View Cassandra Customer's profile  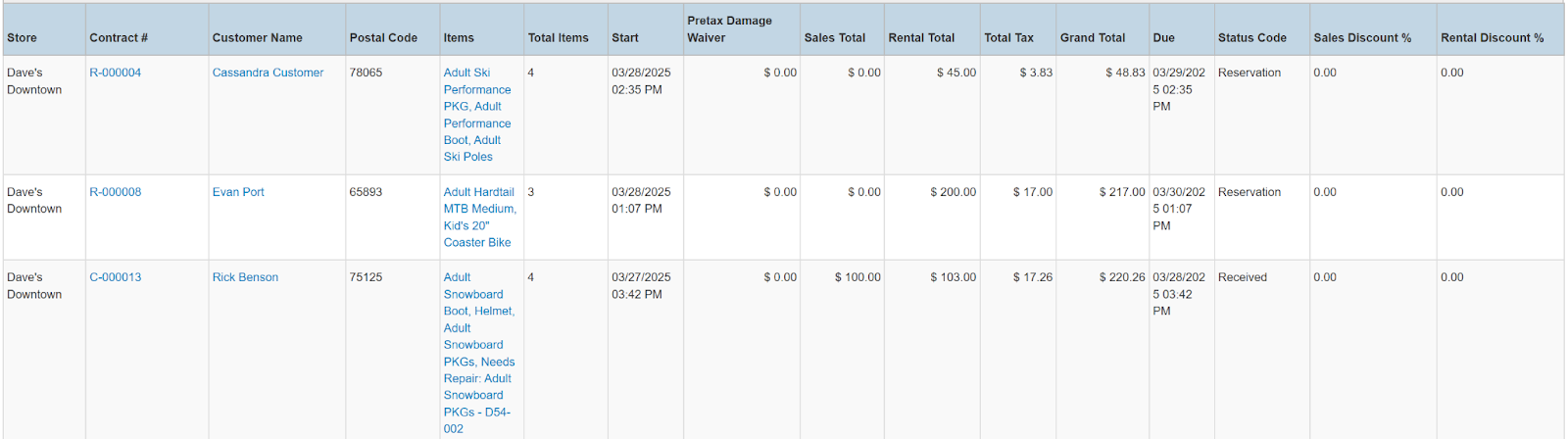268,73
